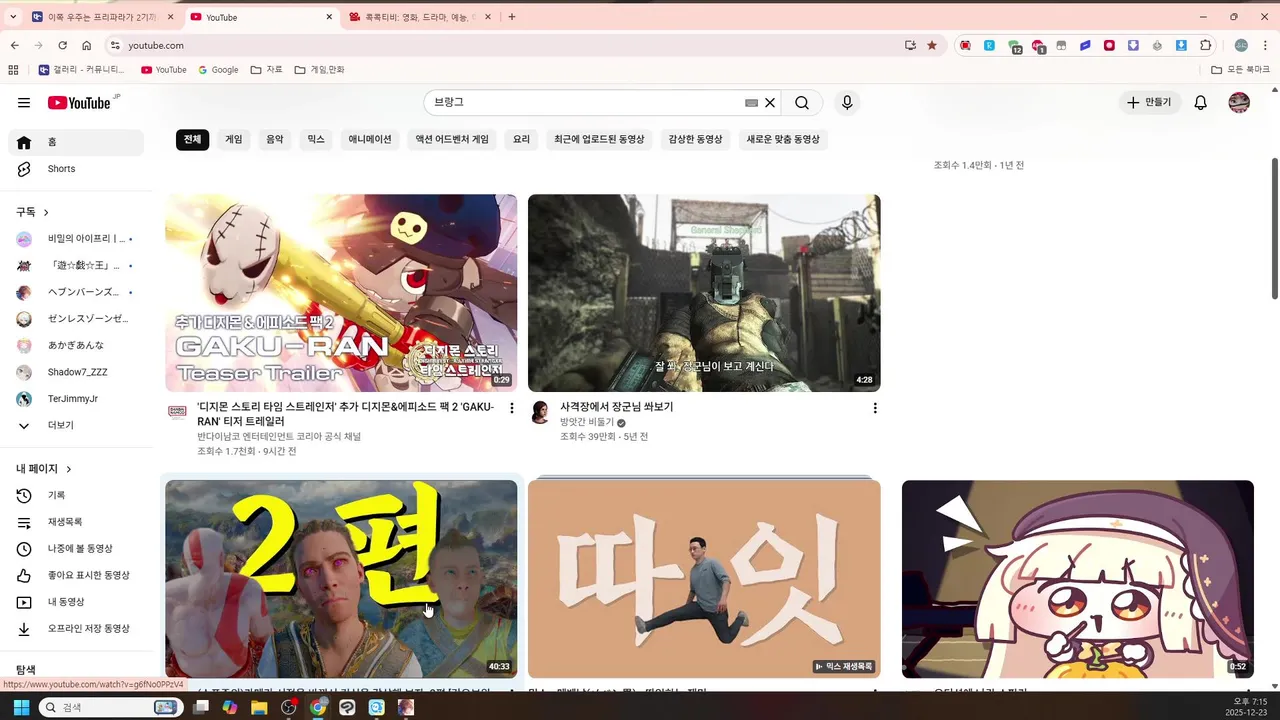This screenshot has width=1280, height=720.
Task: Select 최근에 업로드된 동영상 chip
Action: (x=600, y=140)
